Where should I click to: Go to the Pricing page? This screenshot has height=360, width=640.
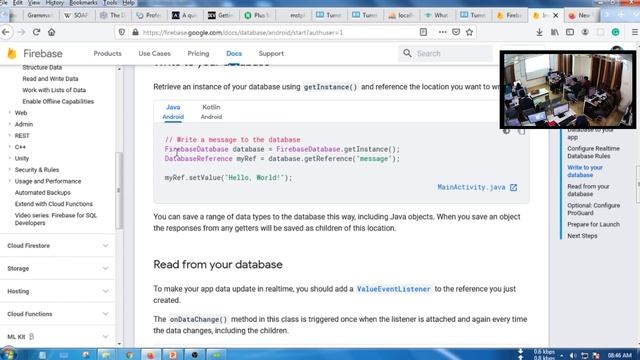198,53
